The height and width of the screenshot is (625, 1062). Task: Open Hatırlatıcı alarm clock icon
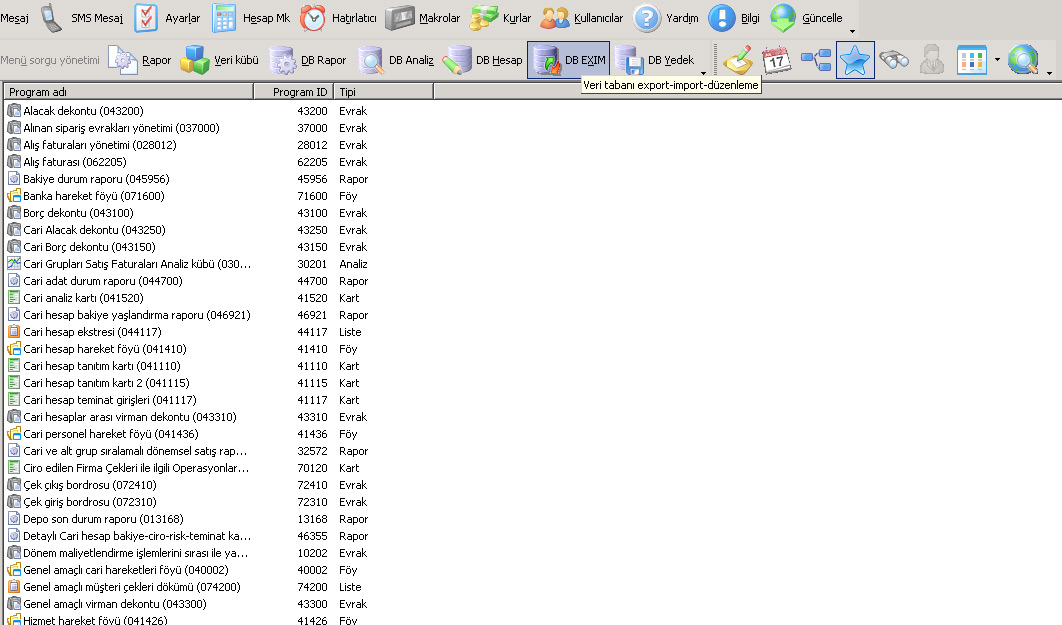click(x=312, y=18)
